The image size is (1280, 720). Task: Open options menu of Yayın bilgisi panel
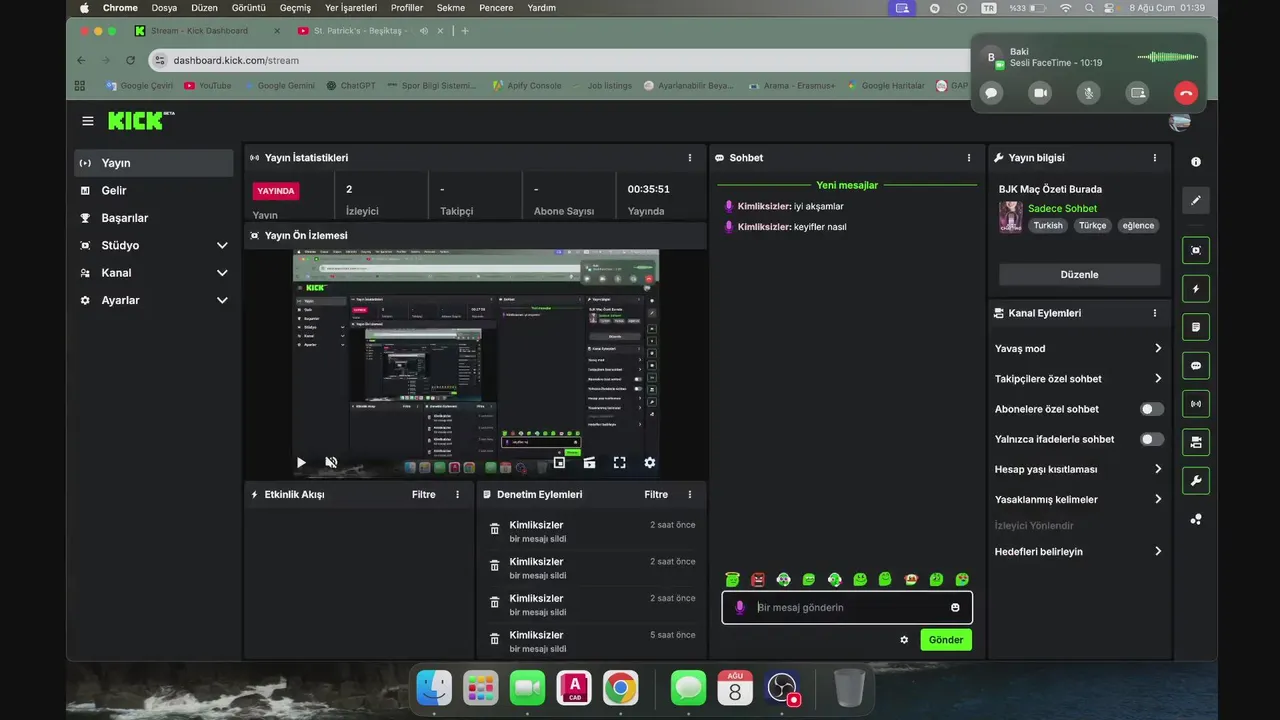[x=1155, y=158]
